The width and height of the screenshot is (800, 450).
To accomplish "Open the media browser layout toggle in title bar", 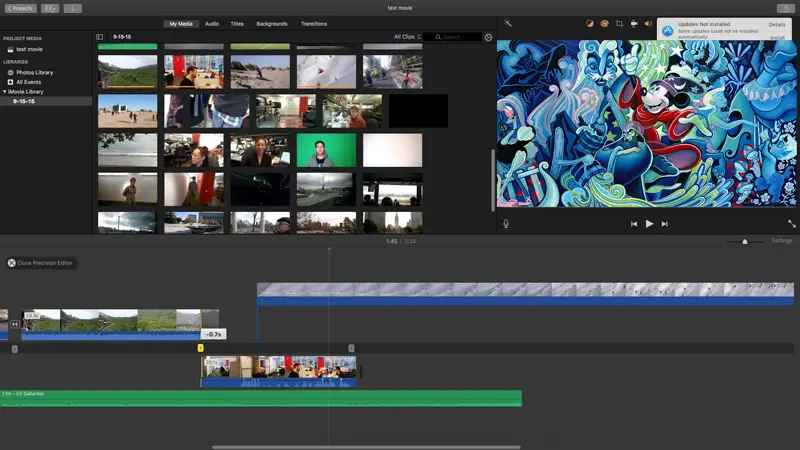I will 50,8.
